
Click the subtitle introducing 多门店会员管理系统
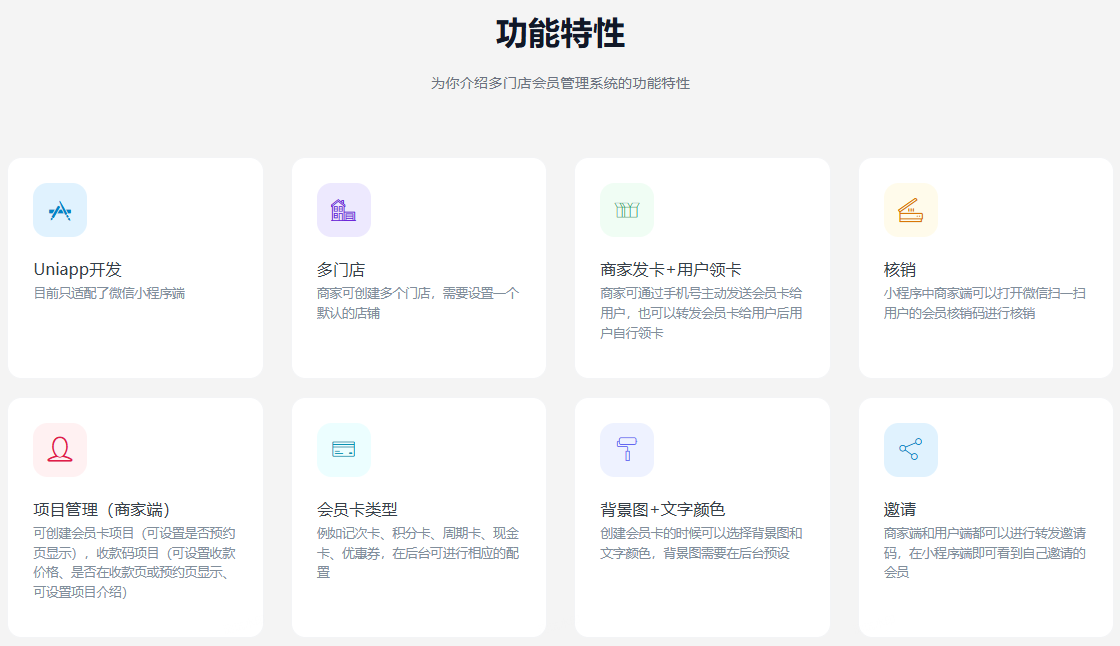tap(560, 83)
